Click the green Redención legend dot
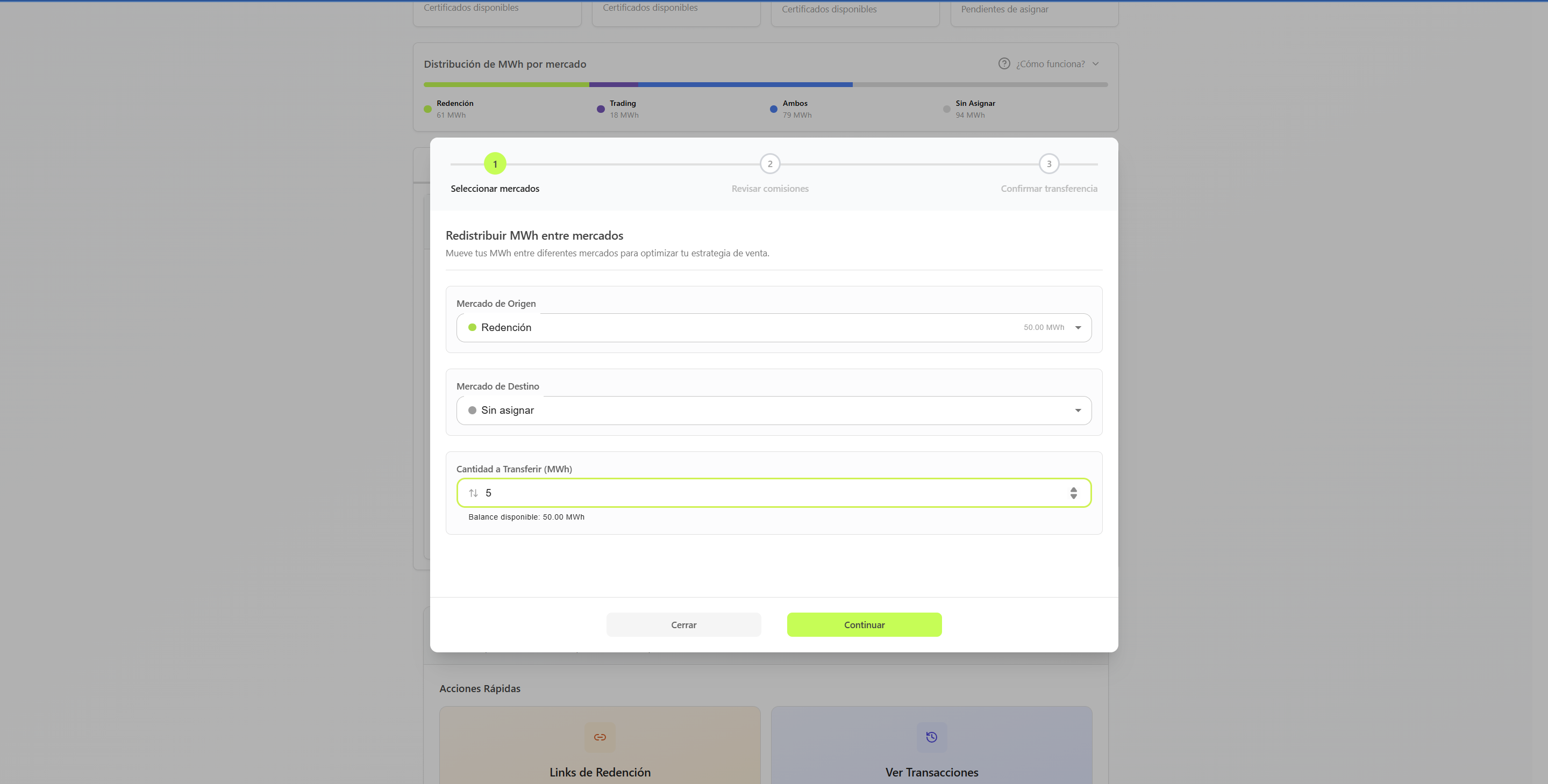Screen dimensions: 1548x784 pos(428,109)
